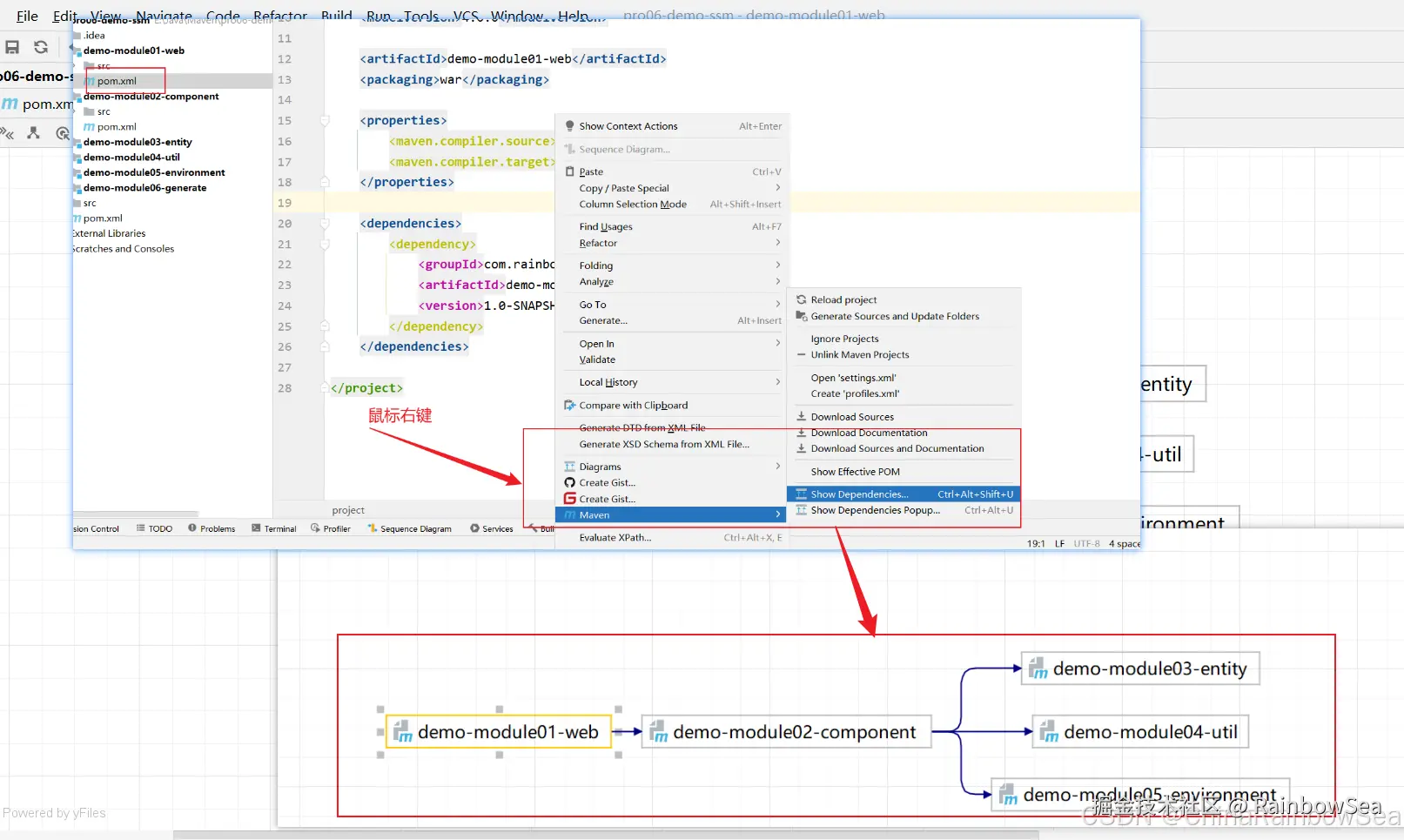Select Generate XSD Schema from XML File
Viewport: 1404px width, 840px height.
(664, 445)
